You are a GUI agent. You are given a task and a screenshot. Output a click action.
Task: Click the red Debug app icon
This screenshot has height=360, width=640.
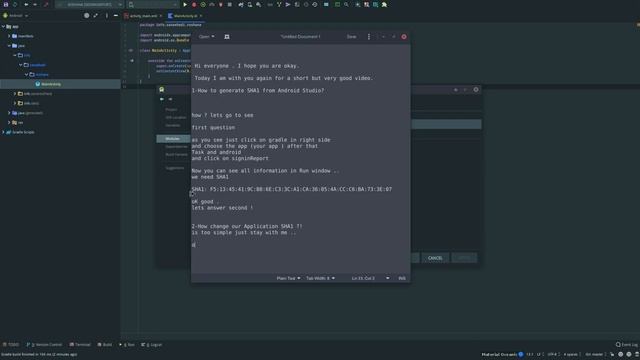pyautogui.click(x=194, y=4)
